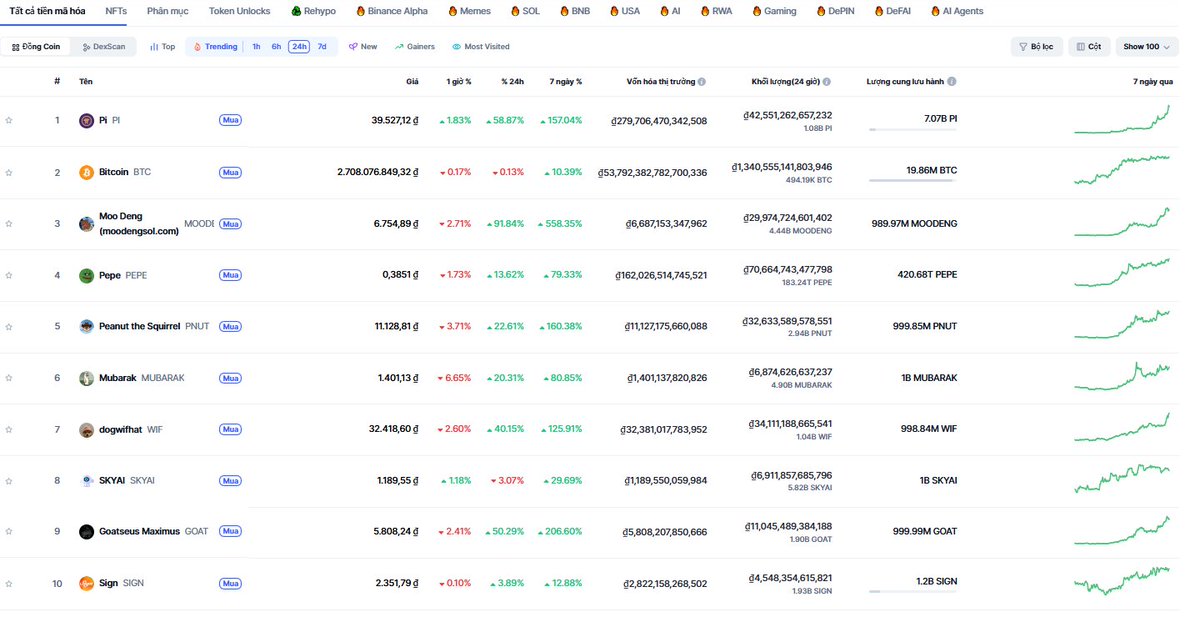Open the AI Agents category
The image size is (1200, 617).
957,11
